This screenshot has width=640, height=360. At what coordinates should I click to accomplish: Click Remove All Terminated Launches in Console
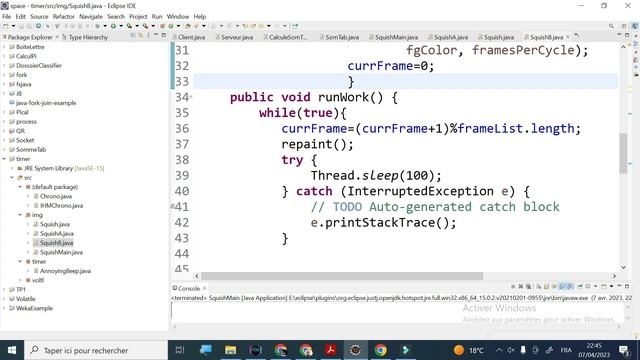528,287
